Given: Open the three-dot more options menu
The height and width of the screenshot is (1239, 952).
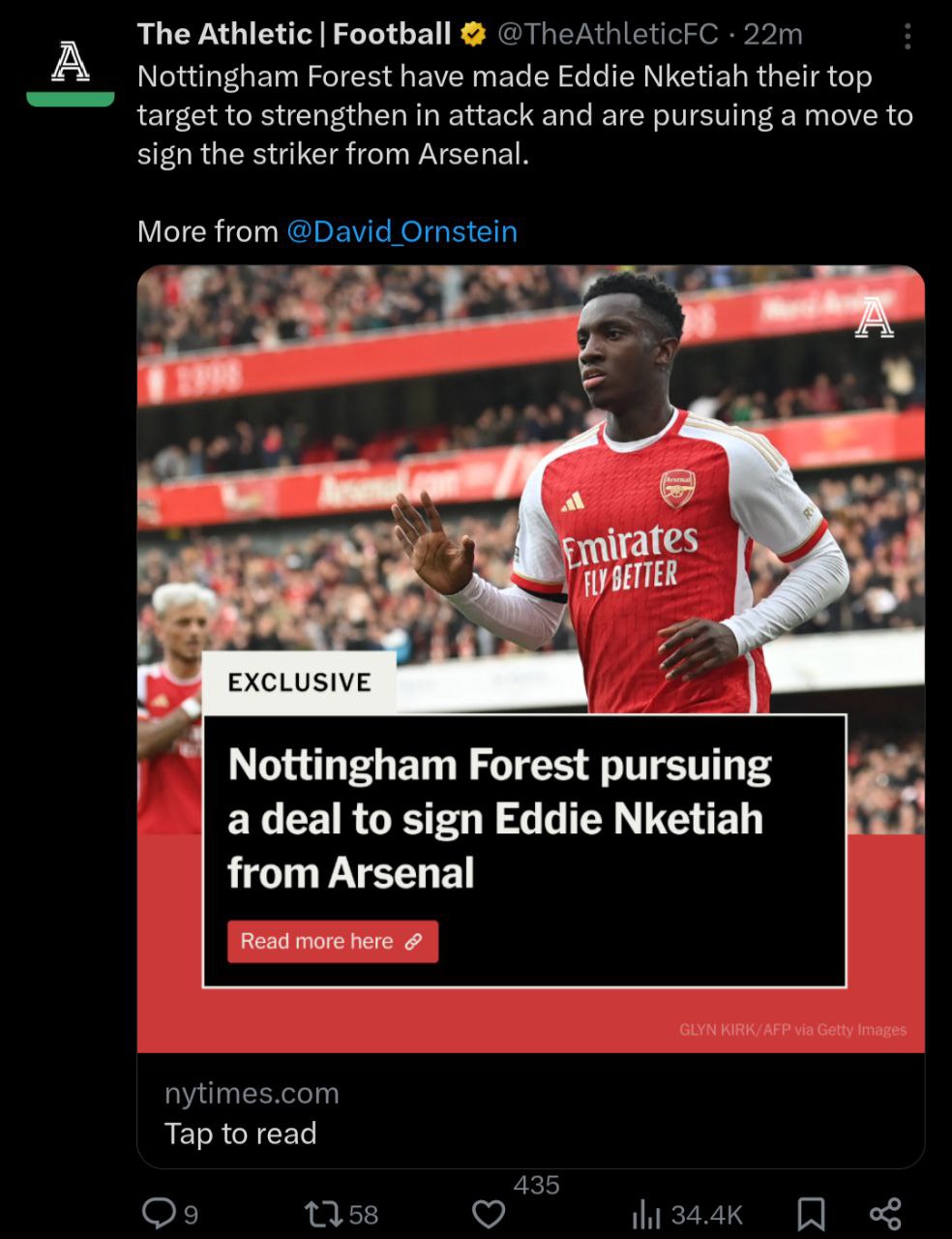Looking at the screenshot, I should coord(907,37).
